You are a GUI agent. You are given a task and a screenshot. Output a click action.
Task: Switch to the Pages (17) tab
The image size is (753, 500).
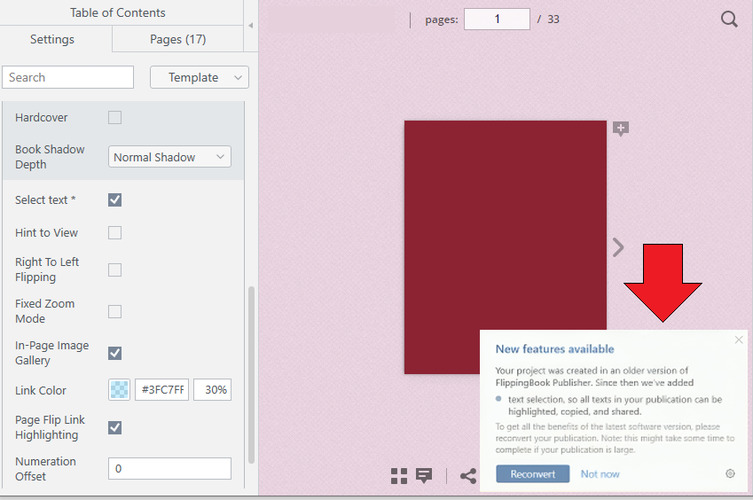178,39
